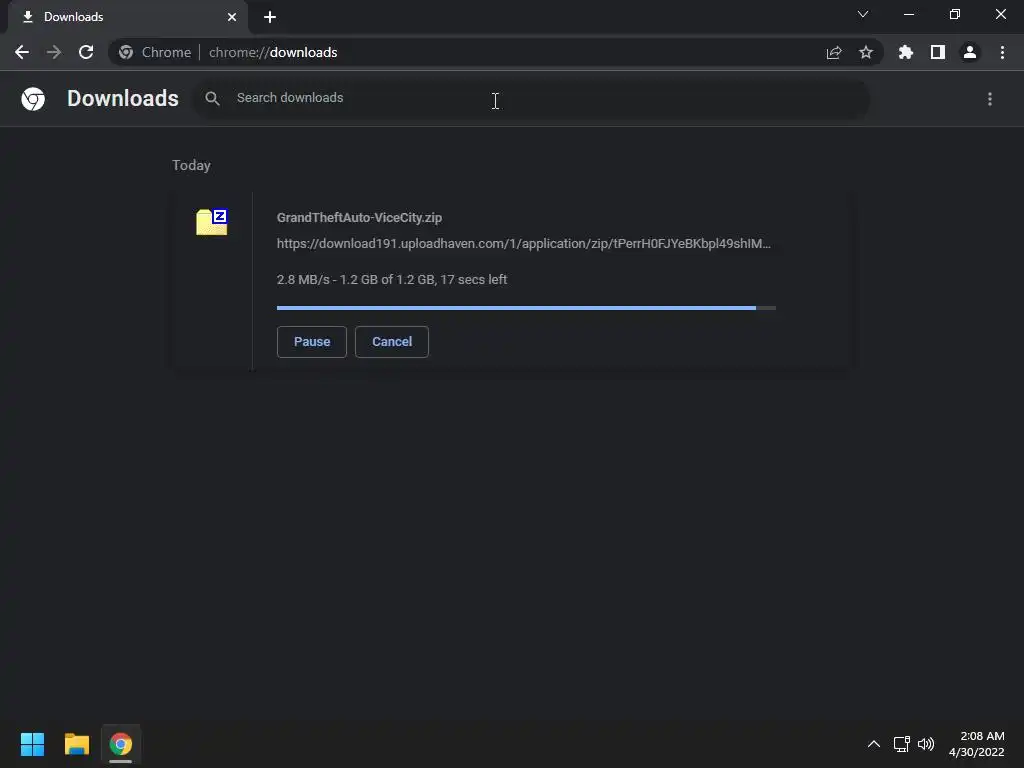Open the Chrome site info icon in address bar
The image size is (1024, 768).
[x=126, y=52]
